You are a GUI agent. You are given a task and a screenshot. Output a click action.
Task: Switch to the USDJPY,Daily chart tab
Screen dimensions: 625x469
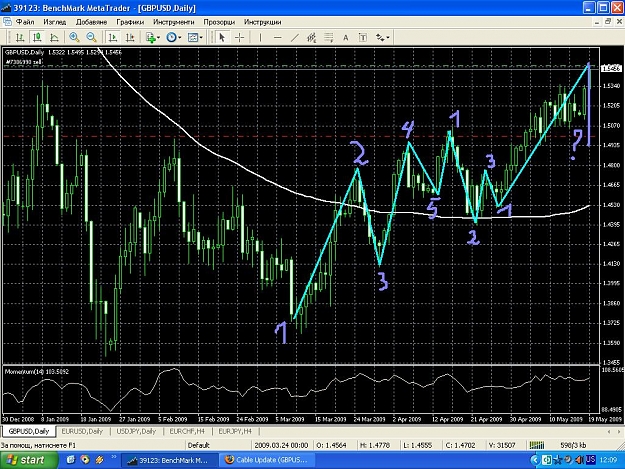[136, 431]
